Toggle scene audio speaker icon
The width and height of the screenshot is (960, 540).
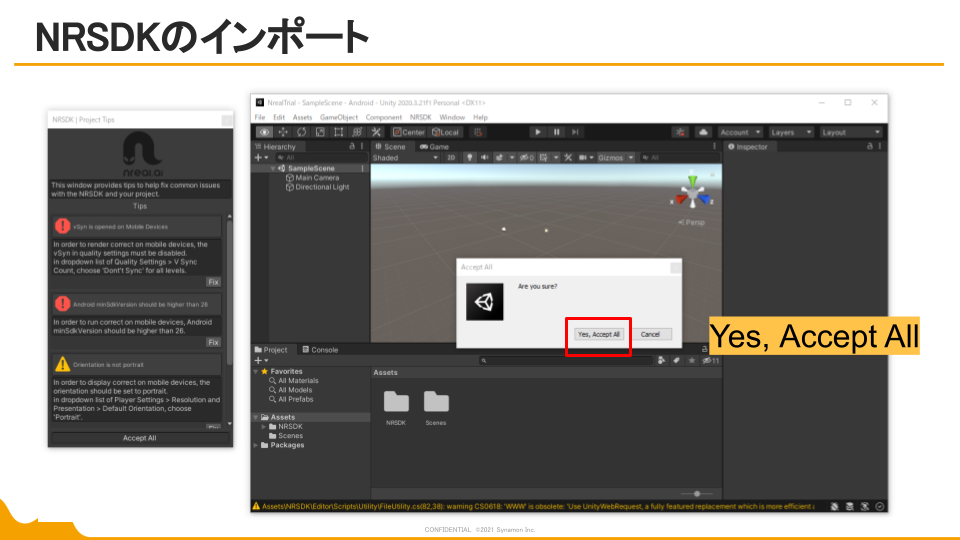tap(484, 157)
